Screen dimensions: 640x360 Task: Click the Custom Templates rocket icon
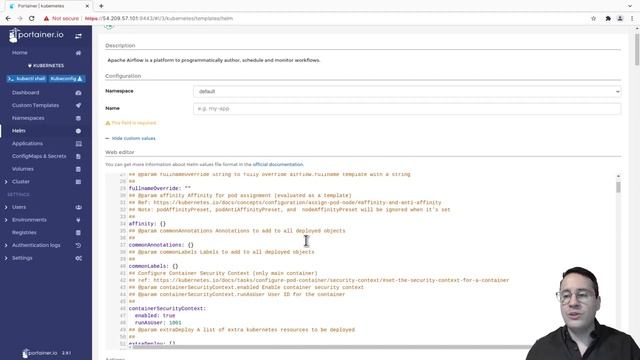point(78,105)
